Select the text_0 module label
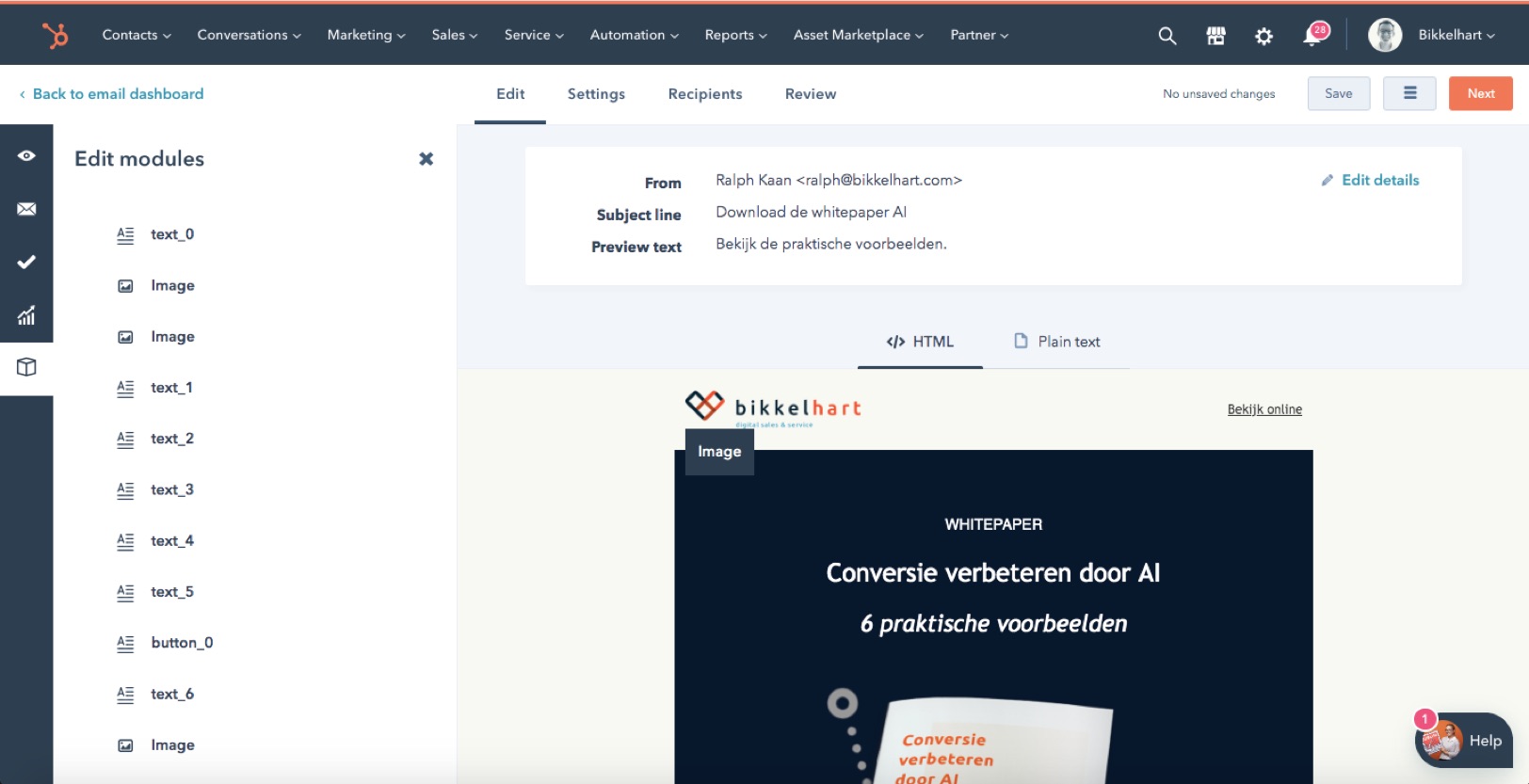 (172, 234)
